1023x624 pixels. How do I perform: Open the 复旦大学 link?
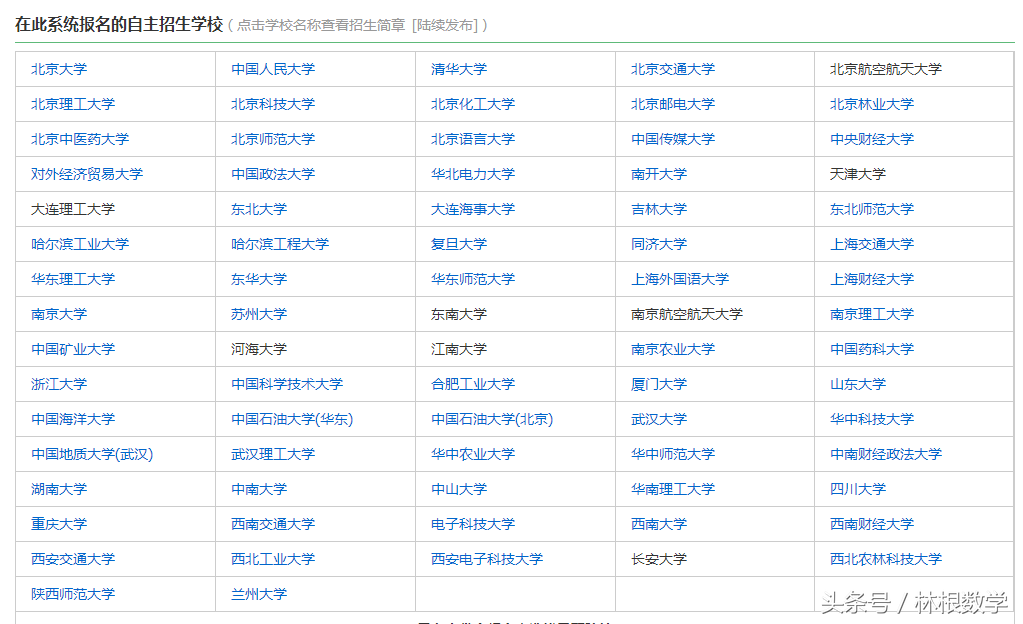(x=459, y=245)
